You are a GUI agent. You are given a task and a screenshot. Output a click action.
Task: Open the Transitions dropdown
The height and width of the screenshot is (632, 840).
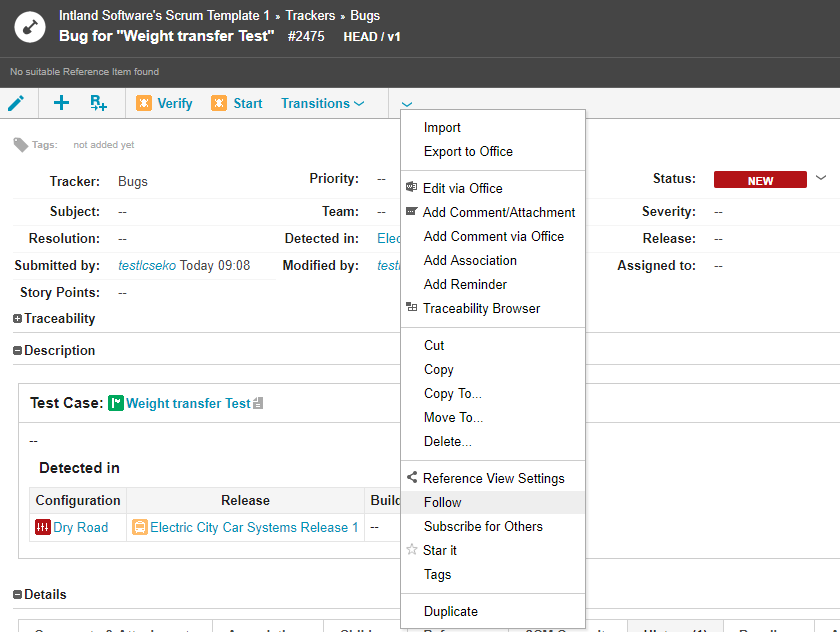click(x=322, y=103)
